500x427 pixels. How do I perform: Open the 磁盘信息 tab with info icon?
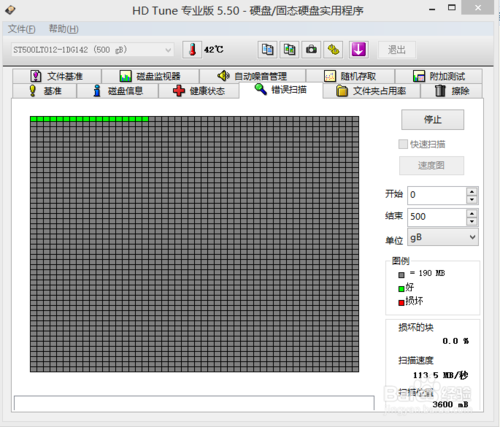[117, 91]
